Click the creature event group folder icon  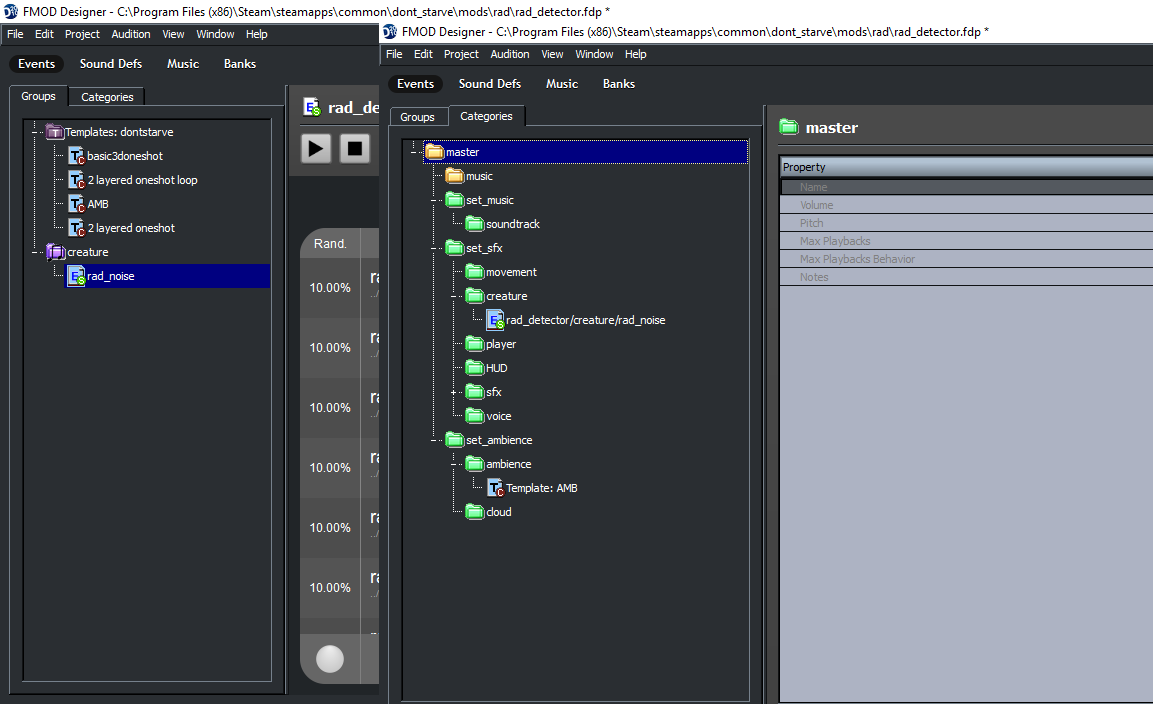tap(56, 252)
